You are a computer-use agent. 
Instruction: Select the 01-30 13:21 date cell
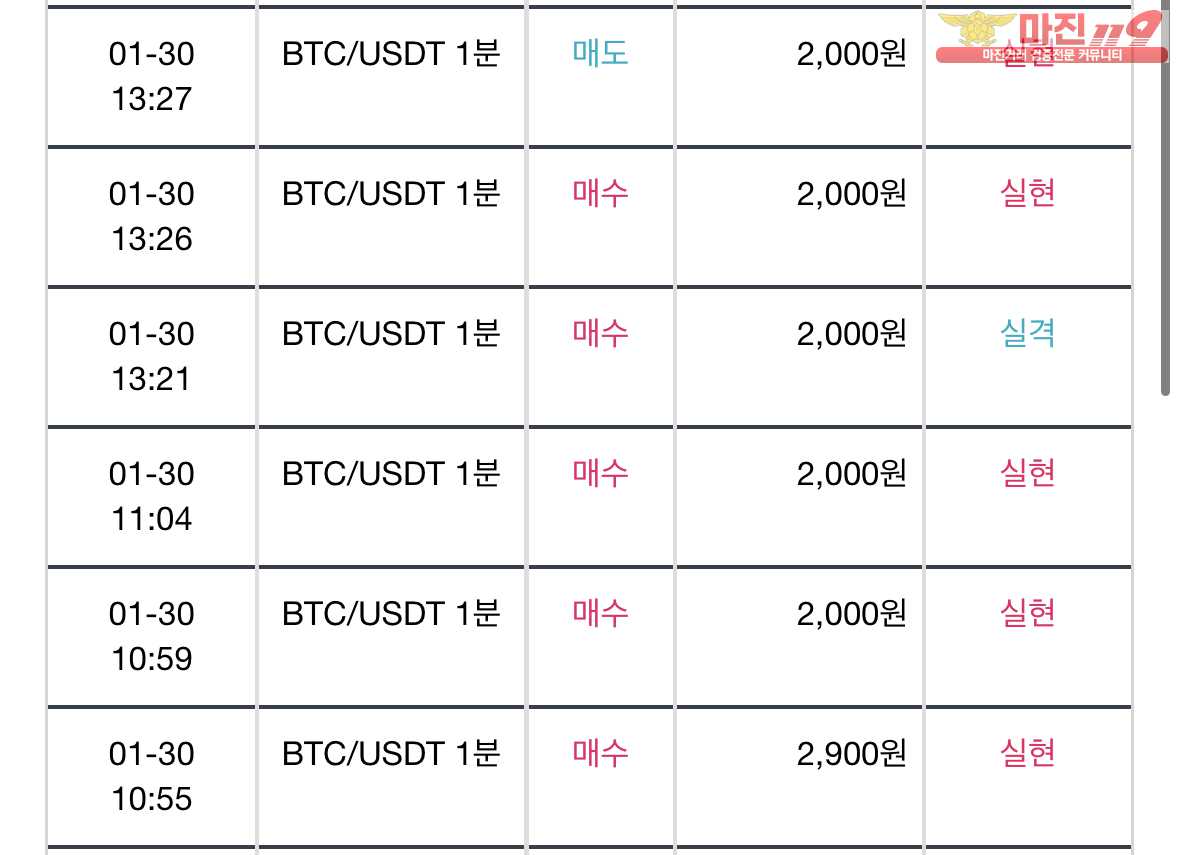[x=152, y=356]
